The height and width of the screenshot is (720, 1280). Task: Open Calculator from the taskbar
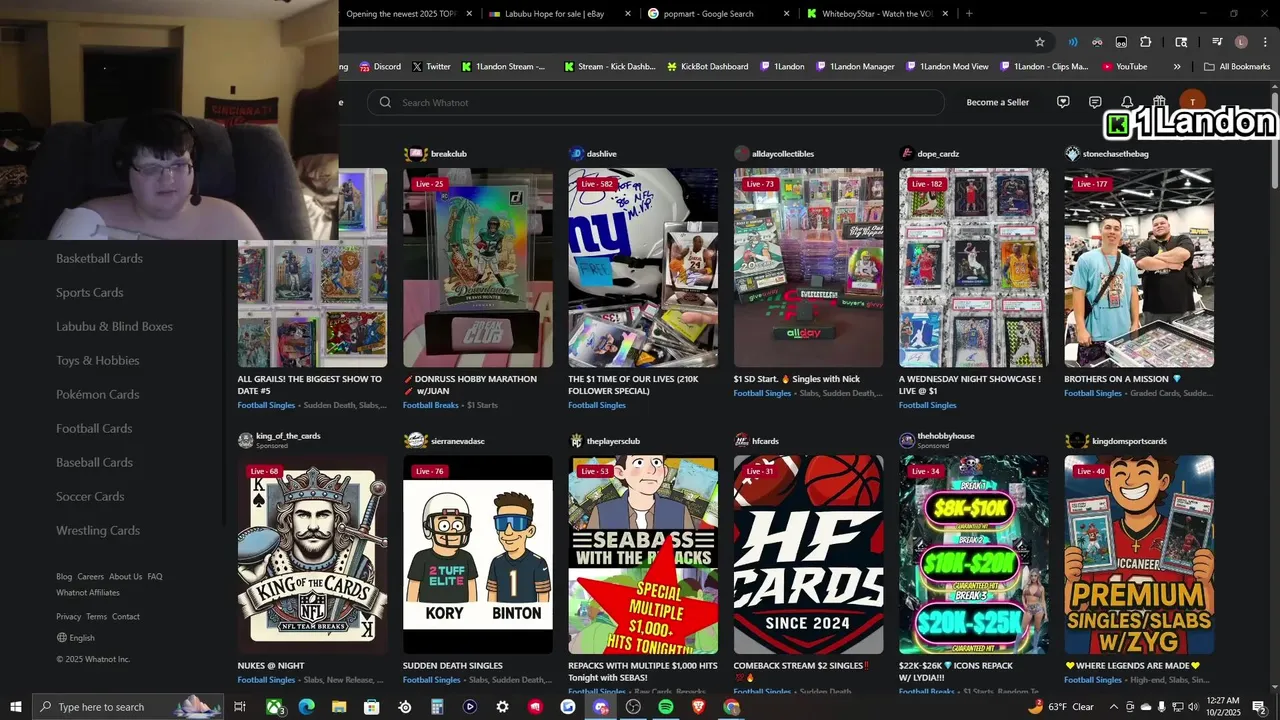point(437,707)
